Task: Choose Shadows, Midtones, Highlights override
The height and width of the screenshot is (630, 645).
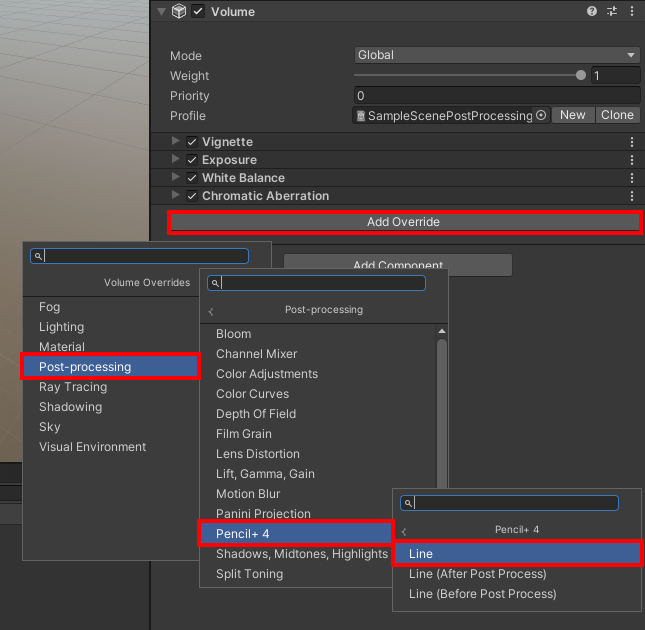Action: (296, 554)
